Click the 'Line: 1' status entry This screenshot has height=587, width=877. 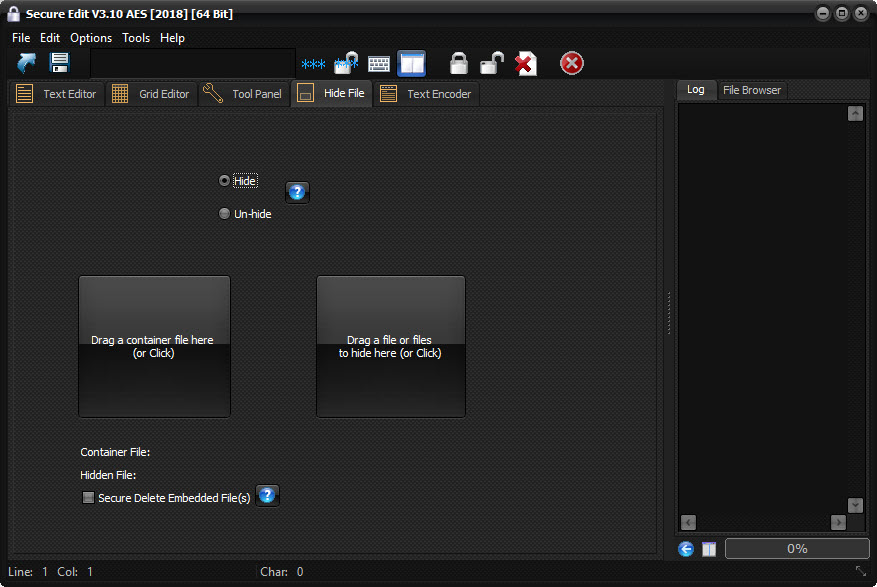pos(28,572)
